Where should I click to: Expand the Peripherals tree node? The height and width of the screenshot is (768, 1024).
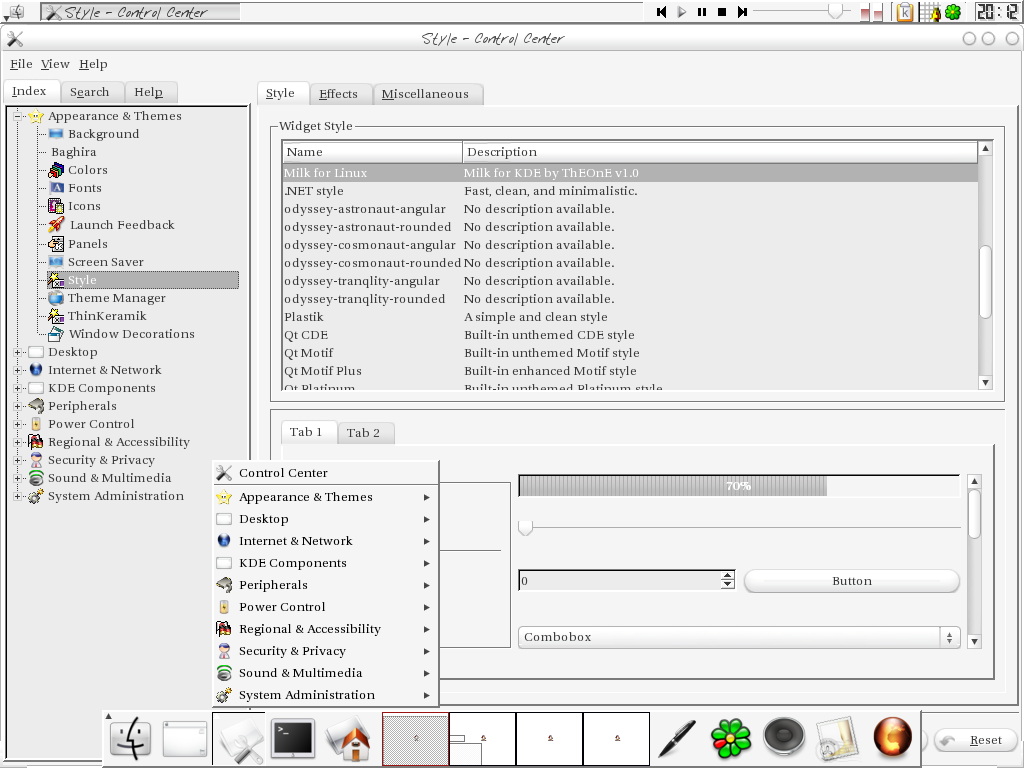pyautogui.click(x=18, y=406)
